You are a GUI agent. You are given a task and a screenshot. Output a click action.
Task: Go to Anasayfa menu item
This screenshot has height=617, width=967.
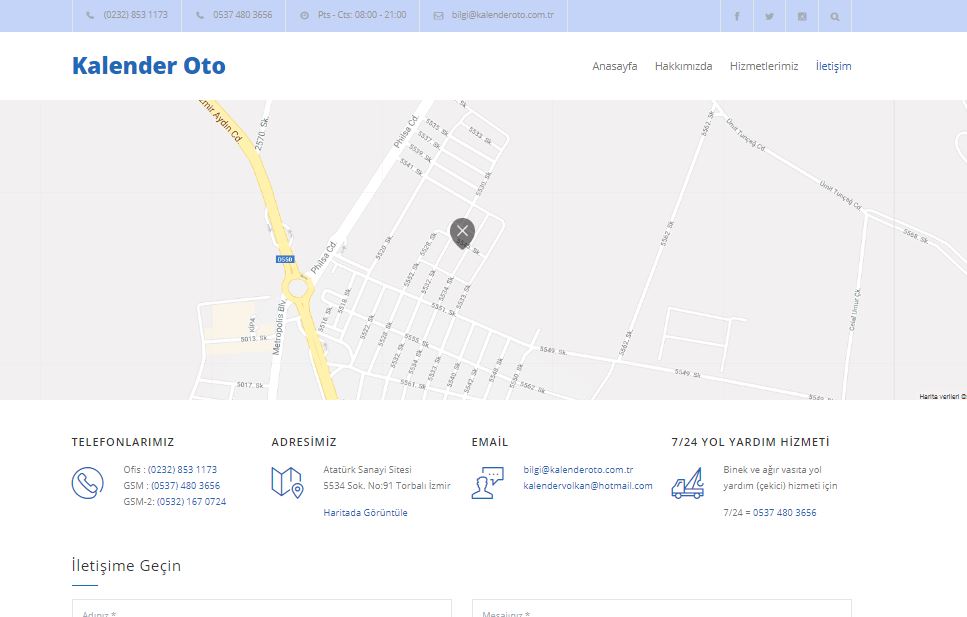pos(614,66)
